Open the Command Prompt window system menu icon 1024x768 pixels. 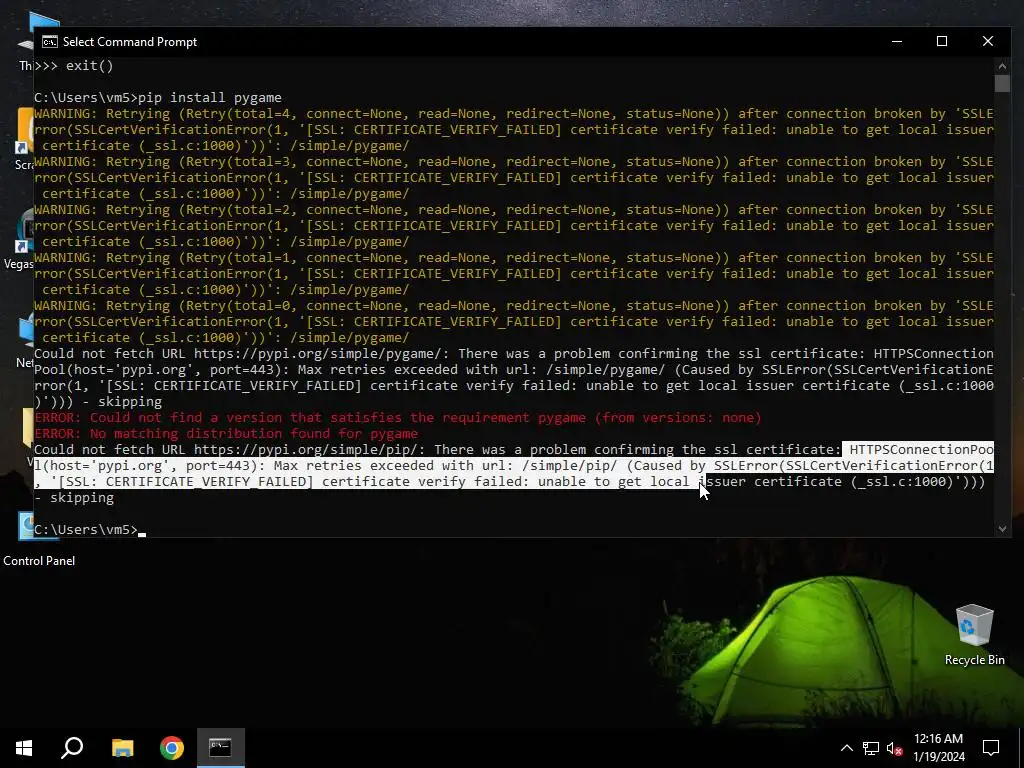click(50, 42)
